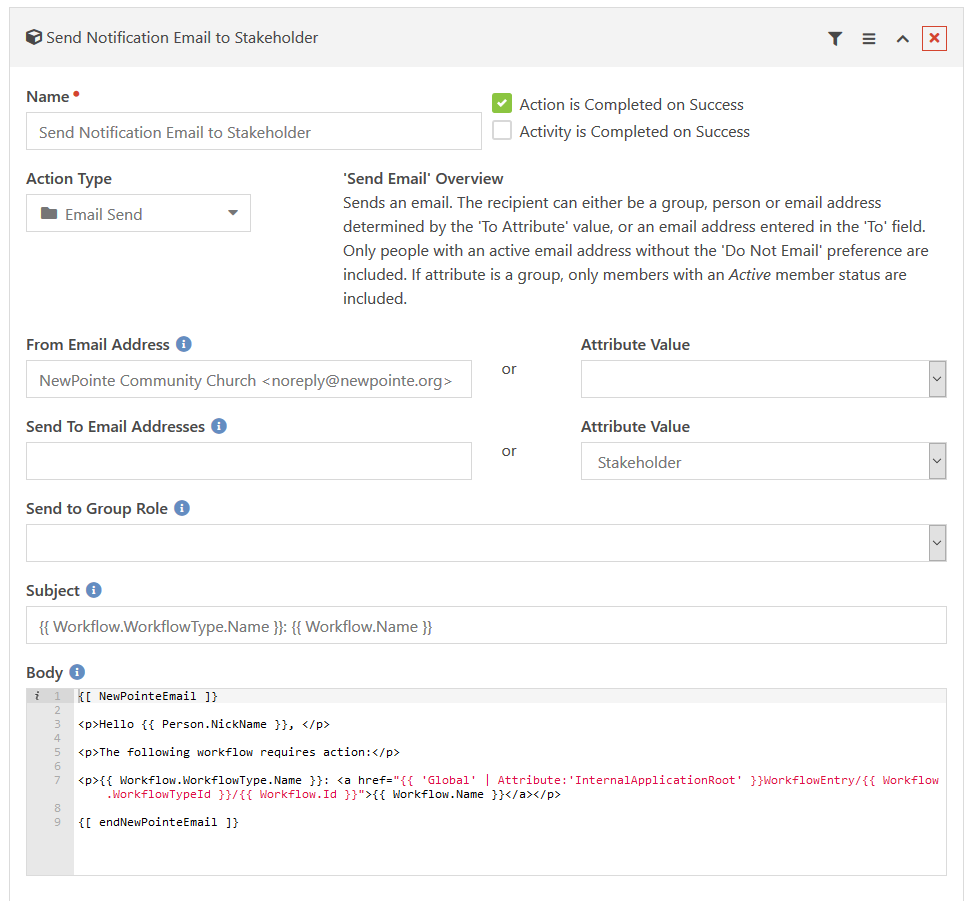The image size is (971, 901).
Task: Click the 'Send Email' Overview heading
Action: [x=423, y=178]
